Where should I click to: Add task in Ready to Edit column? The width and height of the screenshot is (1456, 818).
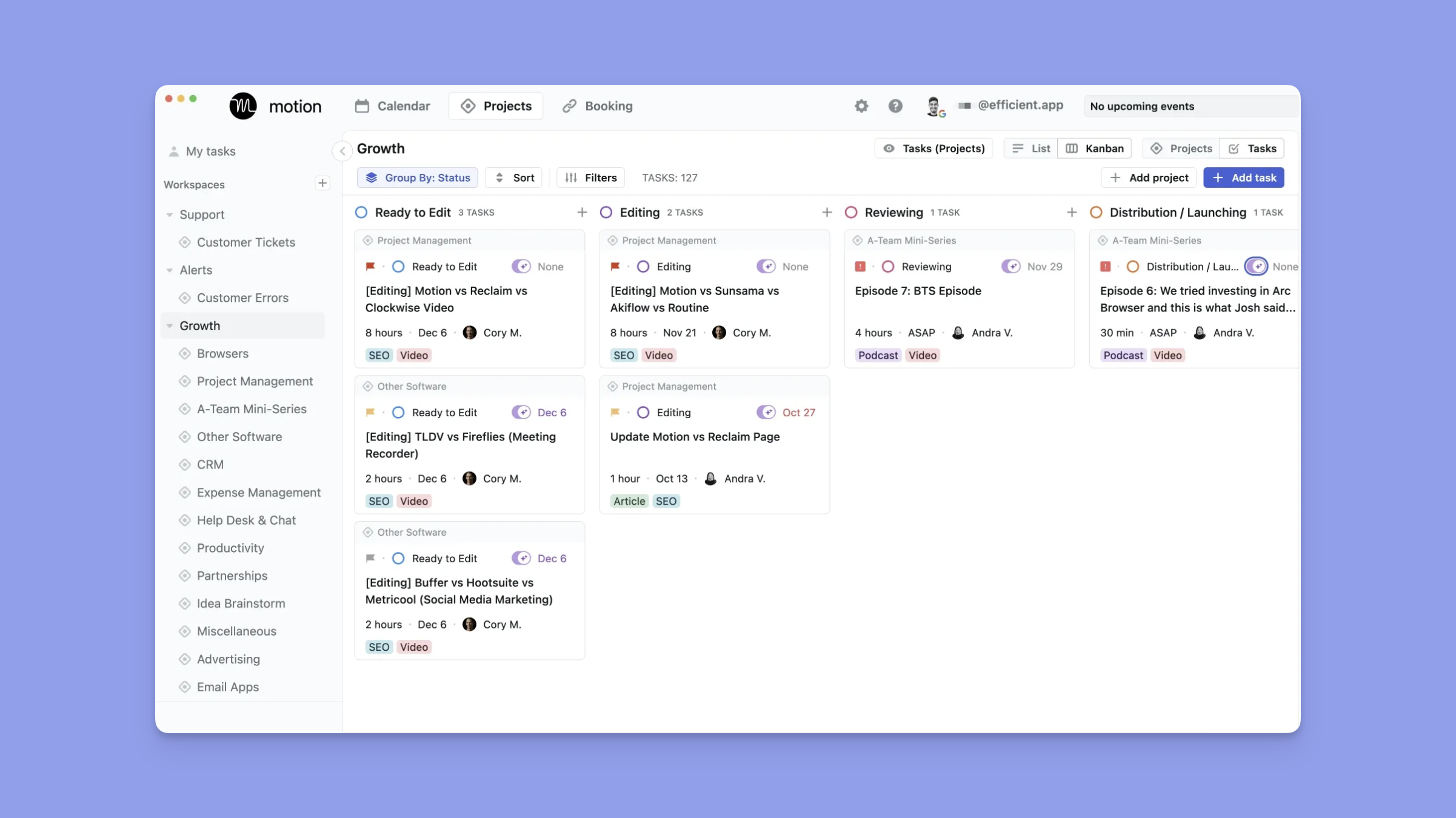[582, 212]
